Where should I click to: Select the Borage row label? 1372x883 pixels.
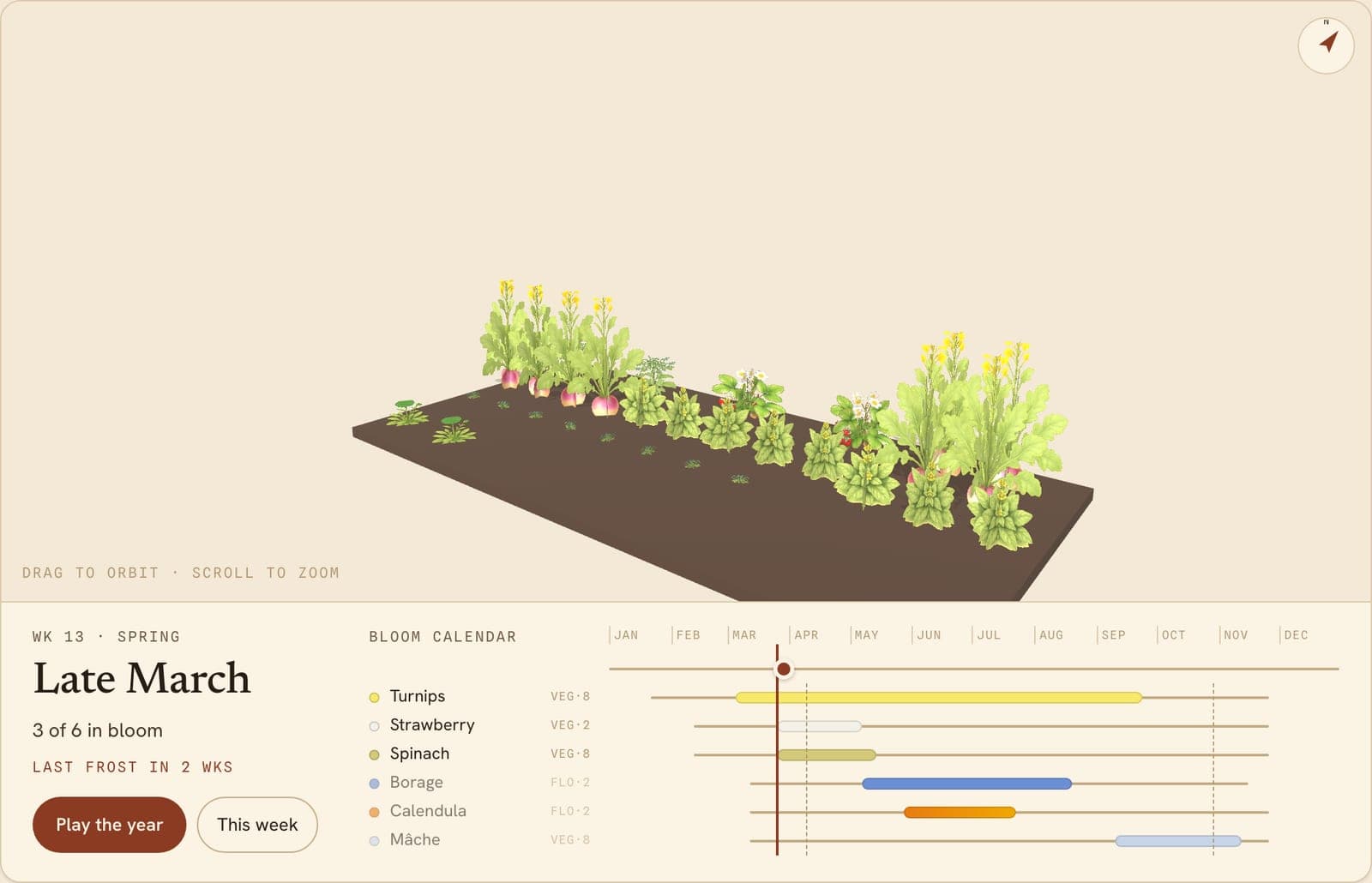pos(417,782)
